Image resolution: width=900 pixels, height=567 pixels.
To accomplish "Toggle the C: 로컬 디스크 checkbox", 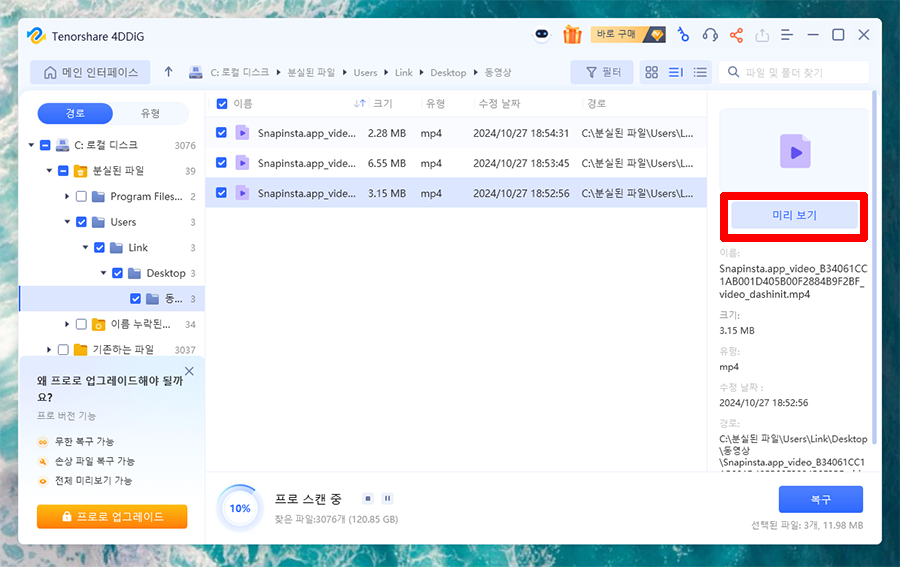I will [45, 145].
